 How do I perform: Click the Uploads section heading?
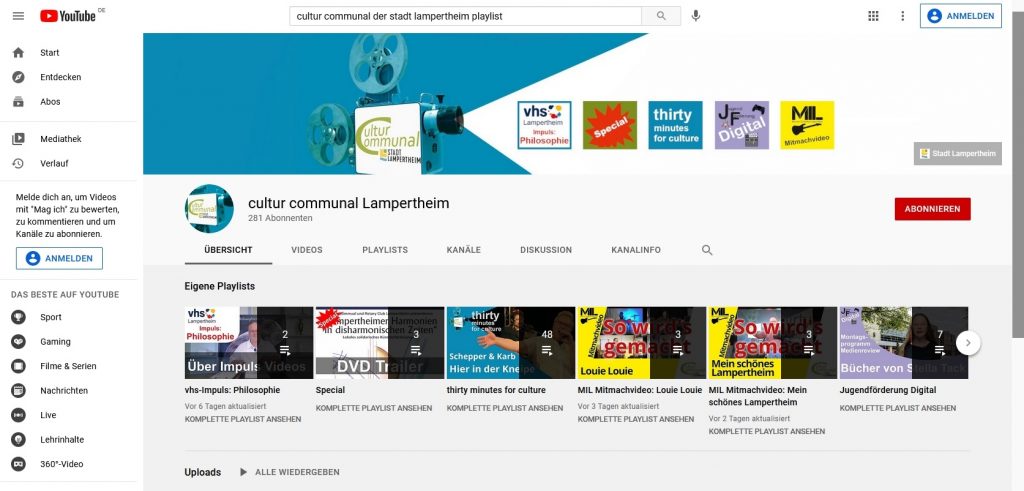(202, 472)
